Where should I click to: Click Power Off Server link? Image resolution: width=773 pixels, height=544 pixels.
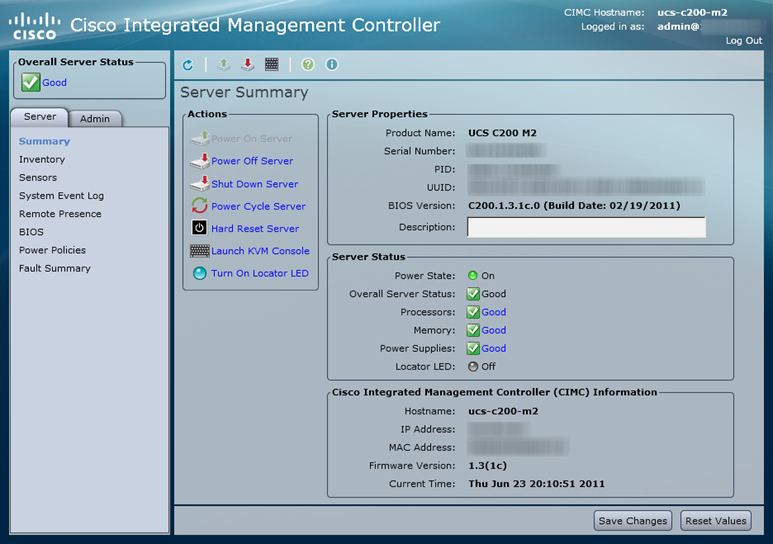click(x=252, y=161)
